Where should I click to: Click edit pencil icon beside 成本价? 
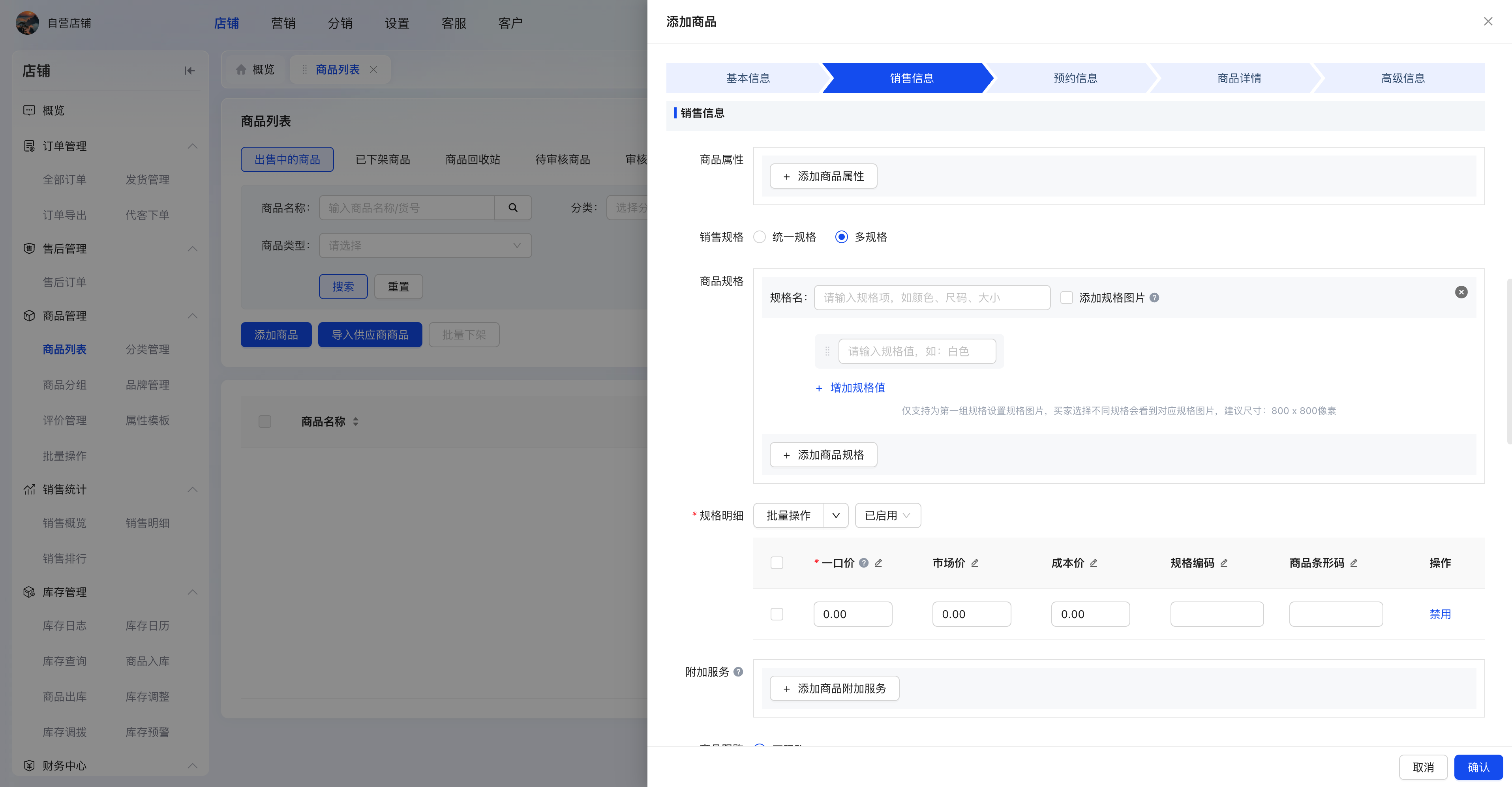1094,563
